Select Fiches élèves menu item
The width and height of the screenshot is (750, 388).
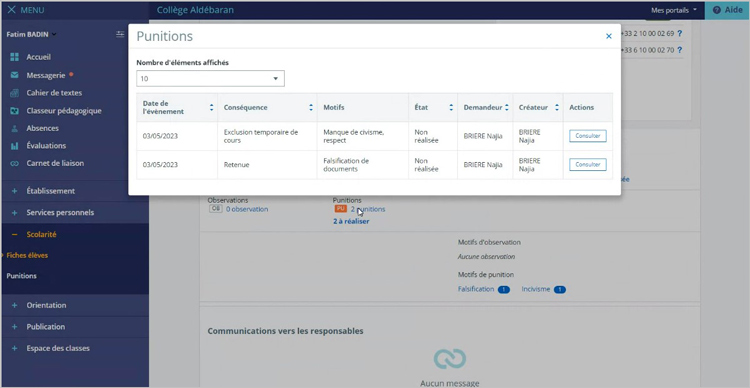coord(27,255)
